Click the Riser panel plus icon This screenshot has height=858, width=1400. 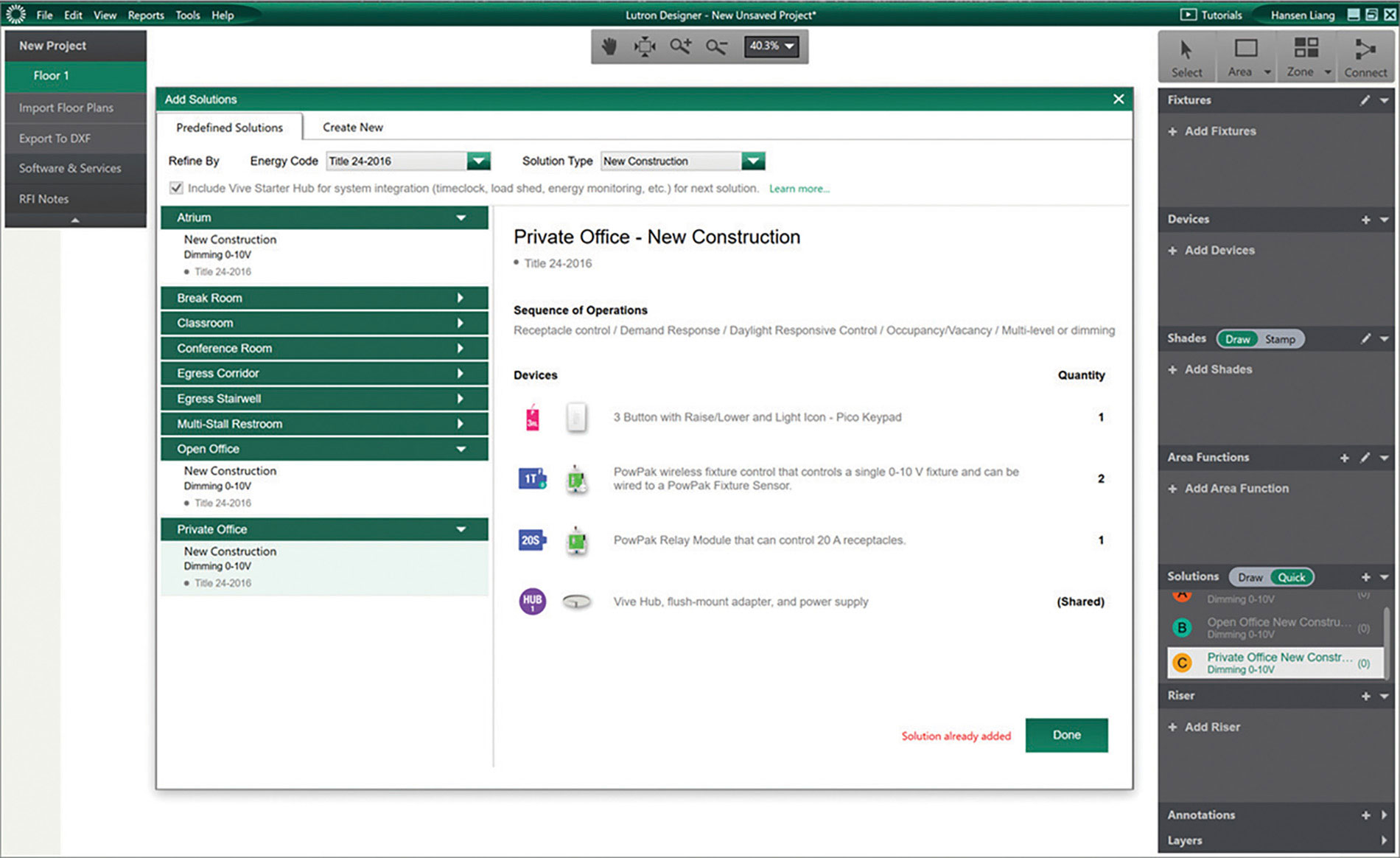1365,696
